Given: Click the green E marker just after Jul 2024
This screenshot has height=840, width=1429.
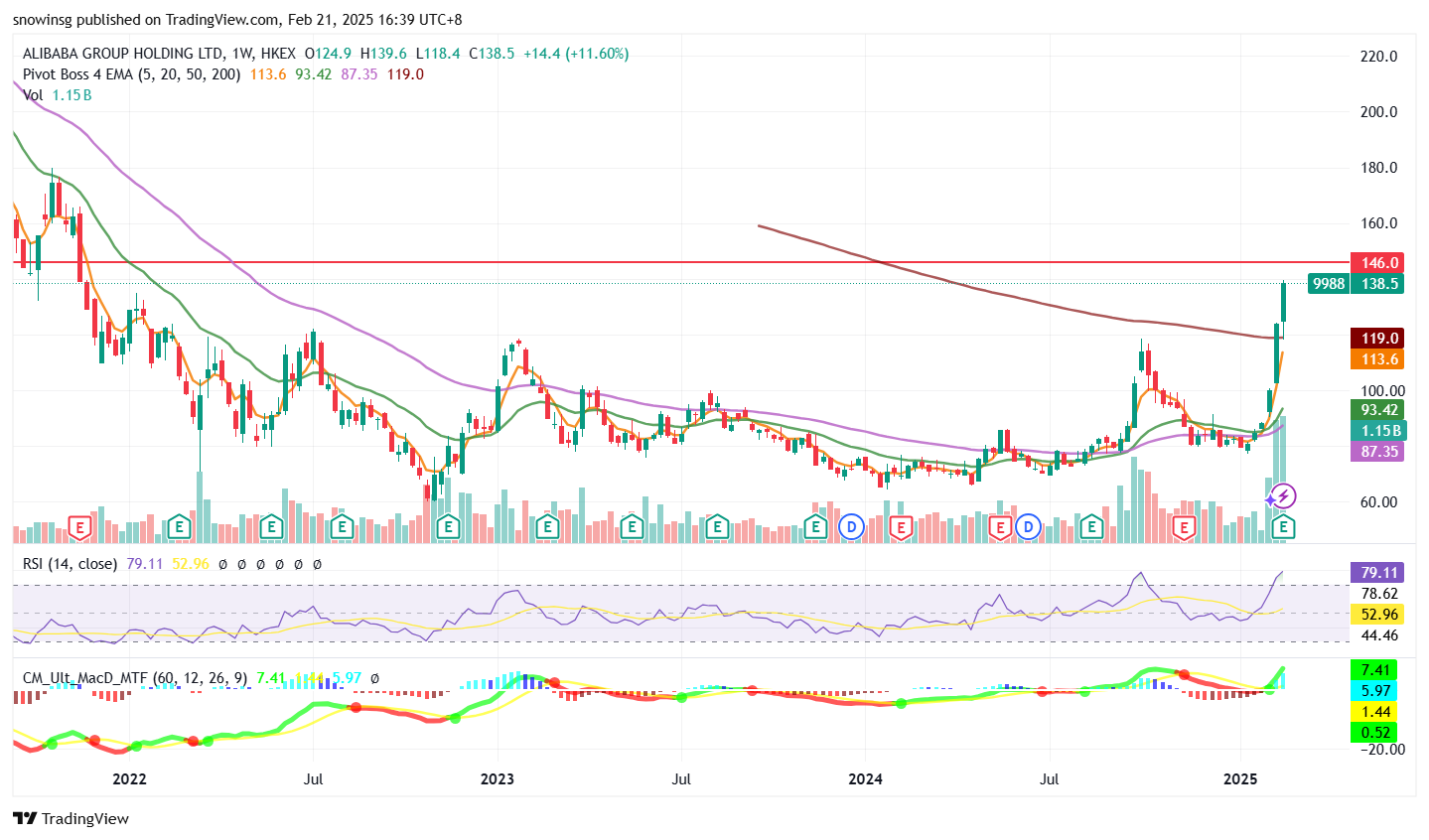Looking at the screenshot, I should pyautogui.click(x=1091, y=526).
